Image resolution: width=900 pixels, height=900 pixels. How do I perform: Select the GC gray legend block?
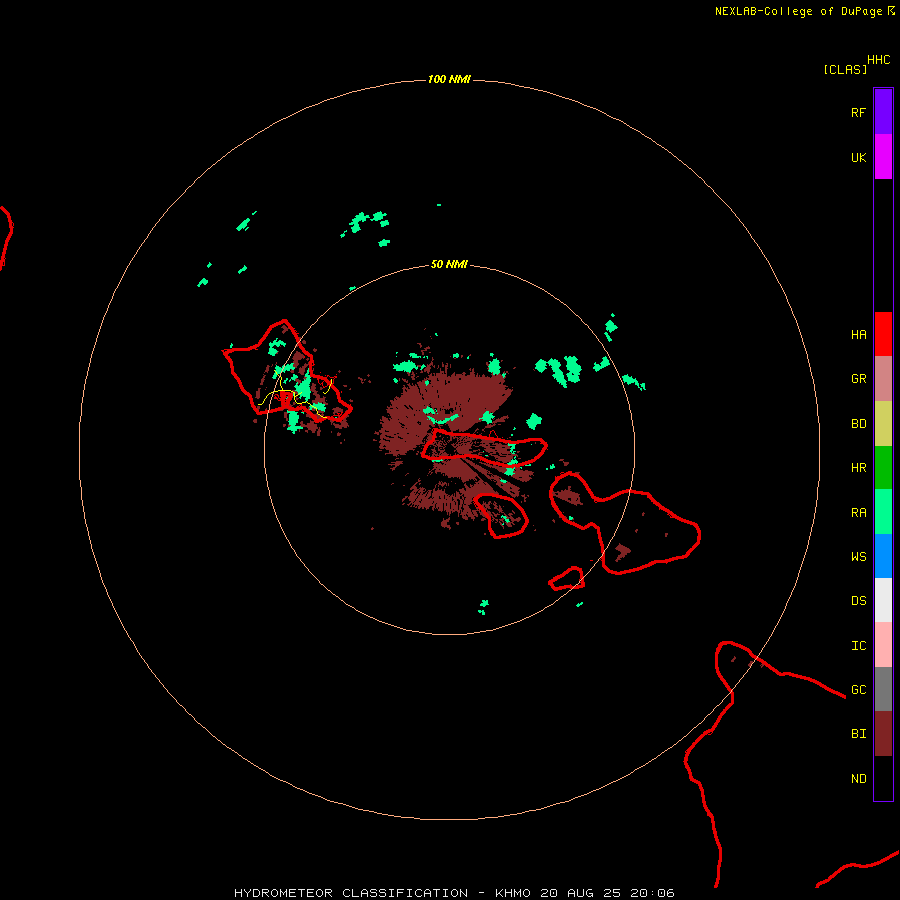click(883, 689)
